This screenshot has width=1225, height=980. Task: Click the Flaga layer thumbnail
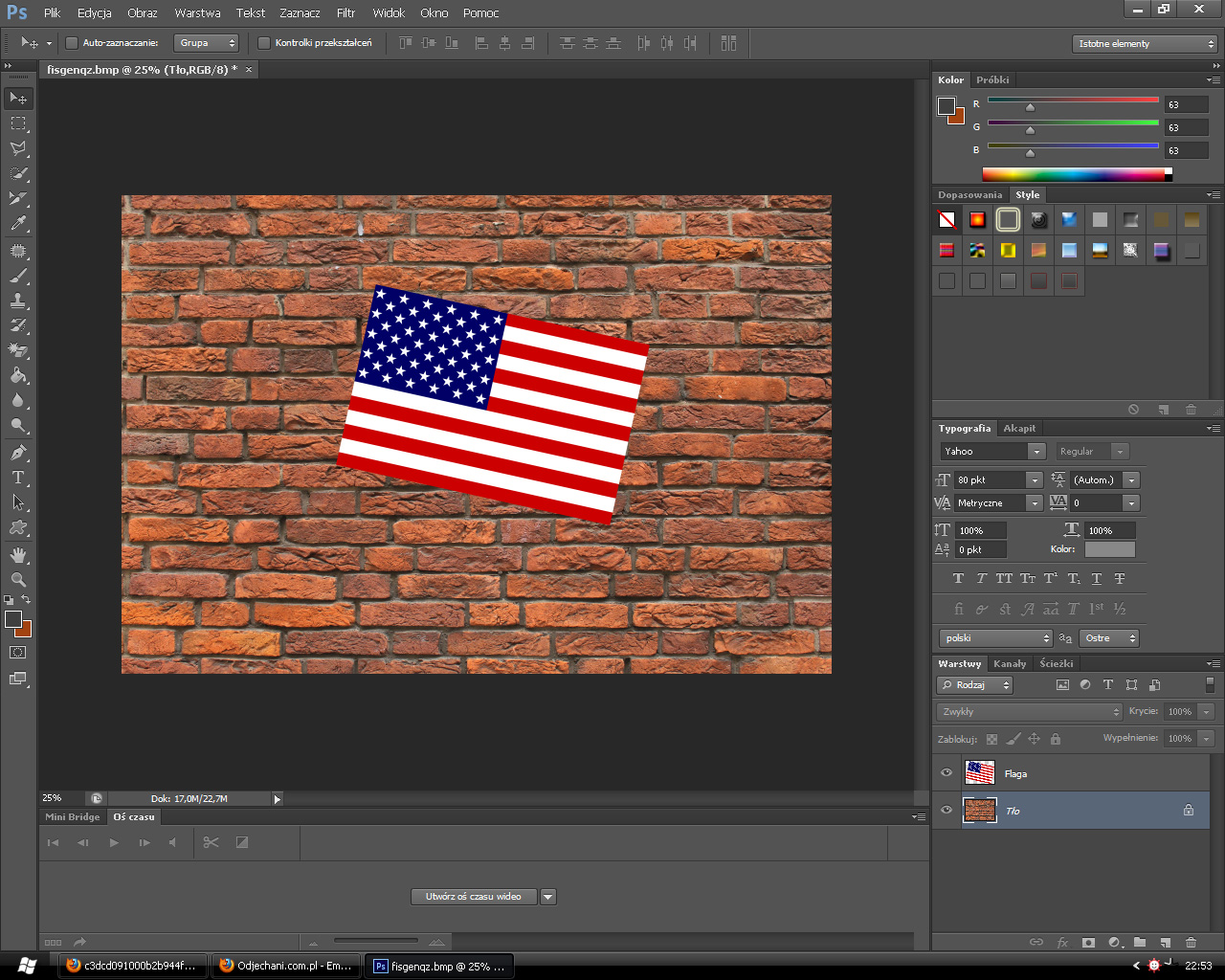(x=979, y=773)
